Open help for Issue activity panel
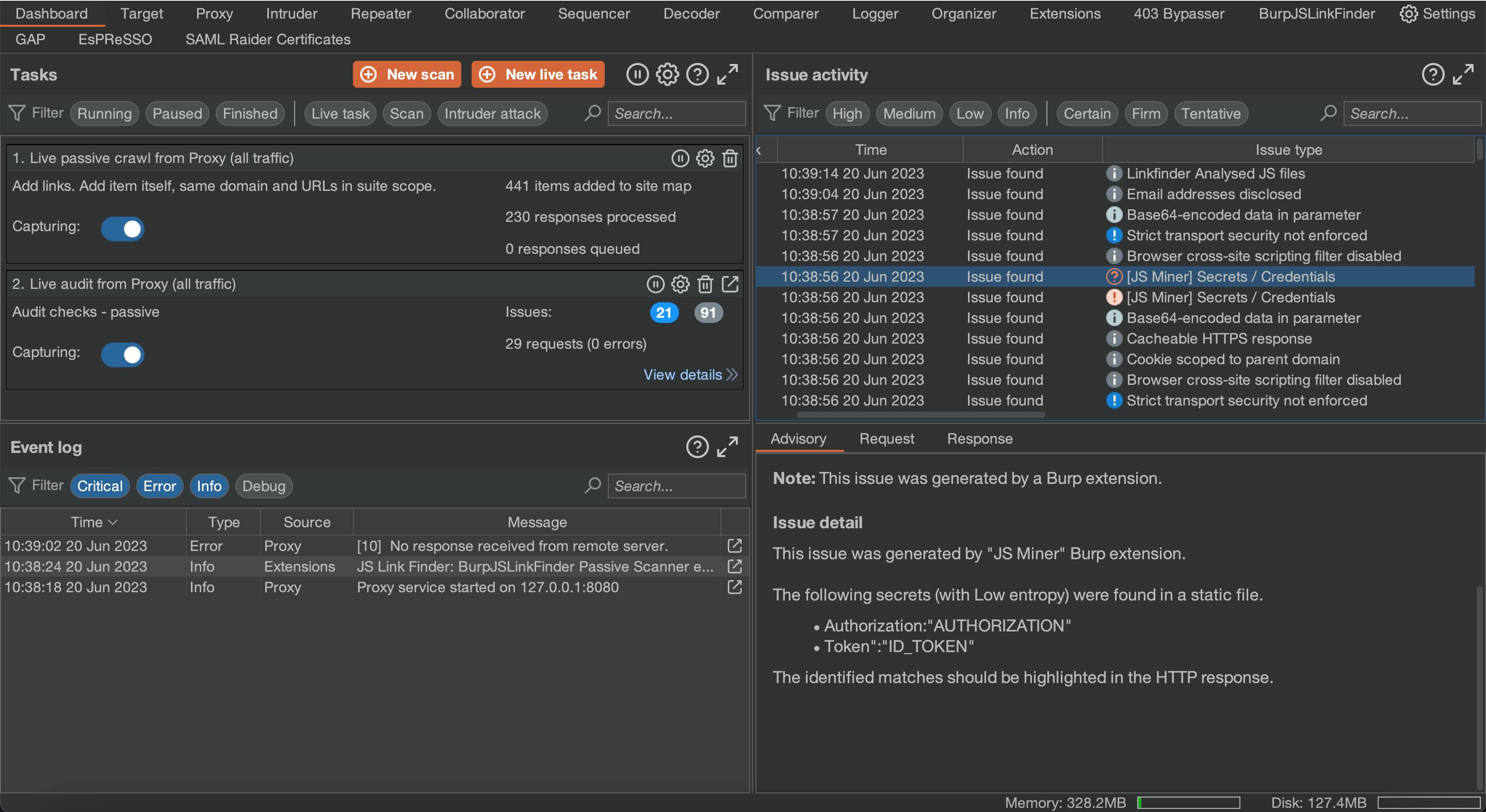Image resolution: width=1486 pixels, height=812 pixels. [1433, 74]
